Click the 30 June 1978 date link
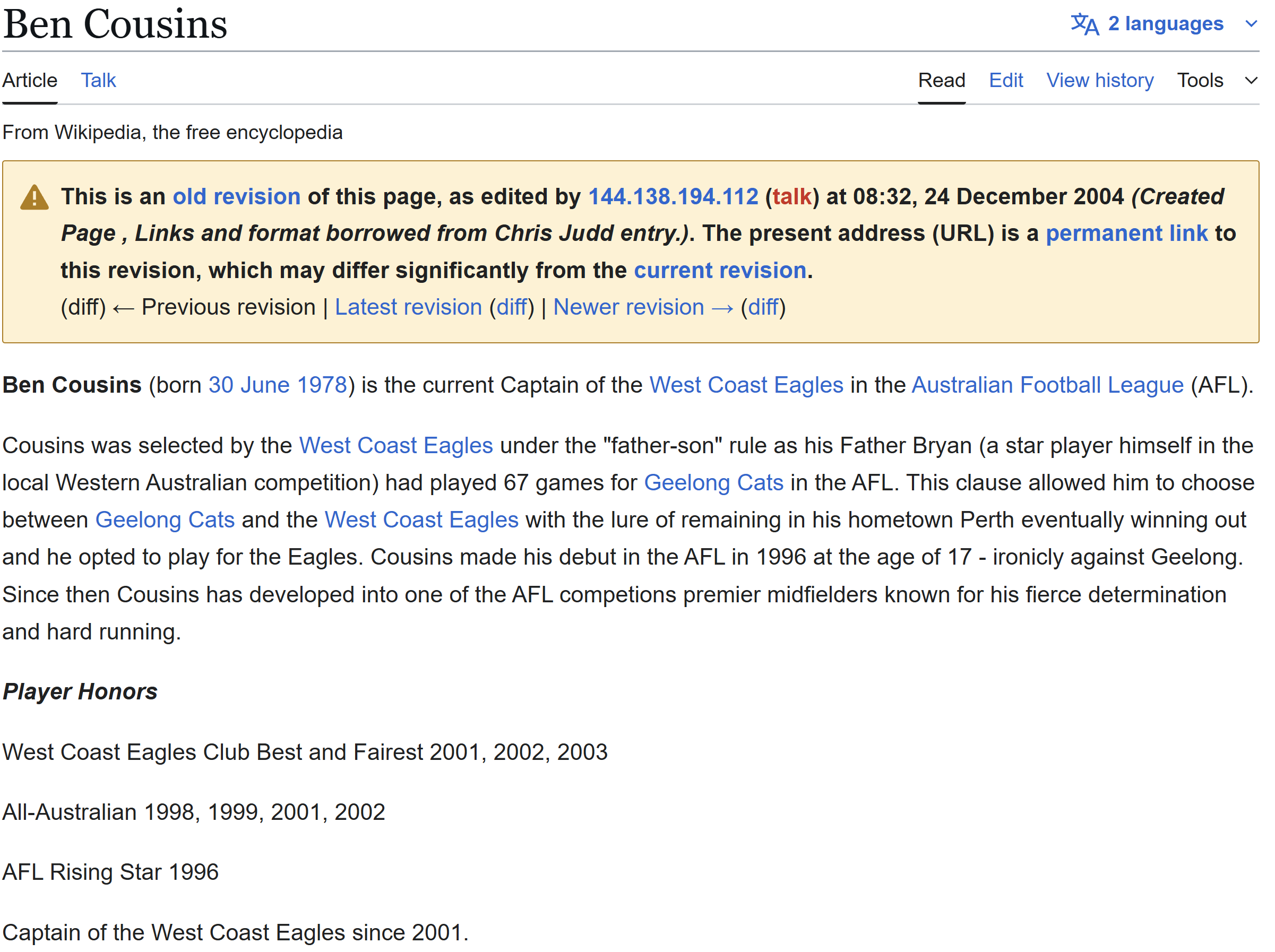The image size is (1275, 952). (x=277, y=385)
